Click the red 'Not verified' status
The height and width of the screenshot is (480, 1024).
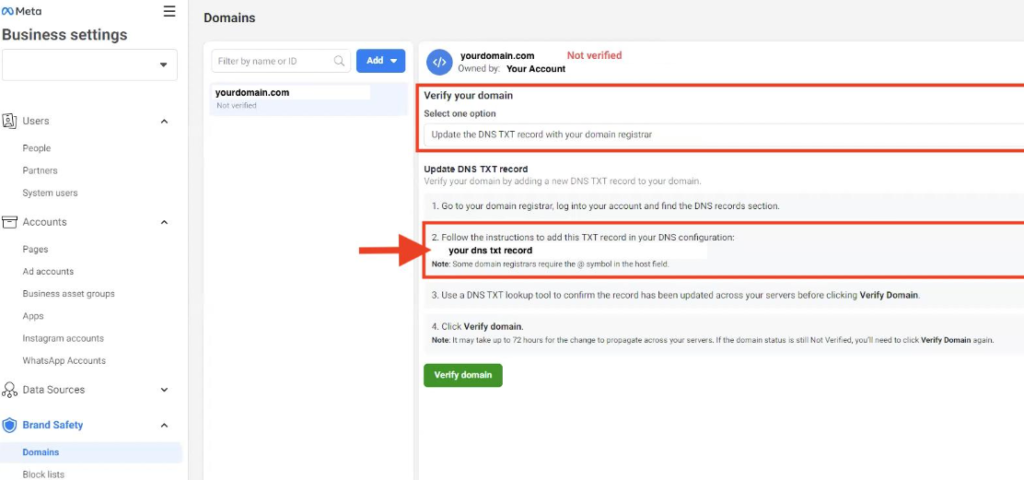pyautogui.click(x=594, y=56)
